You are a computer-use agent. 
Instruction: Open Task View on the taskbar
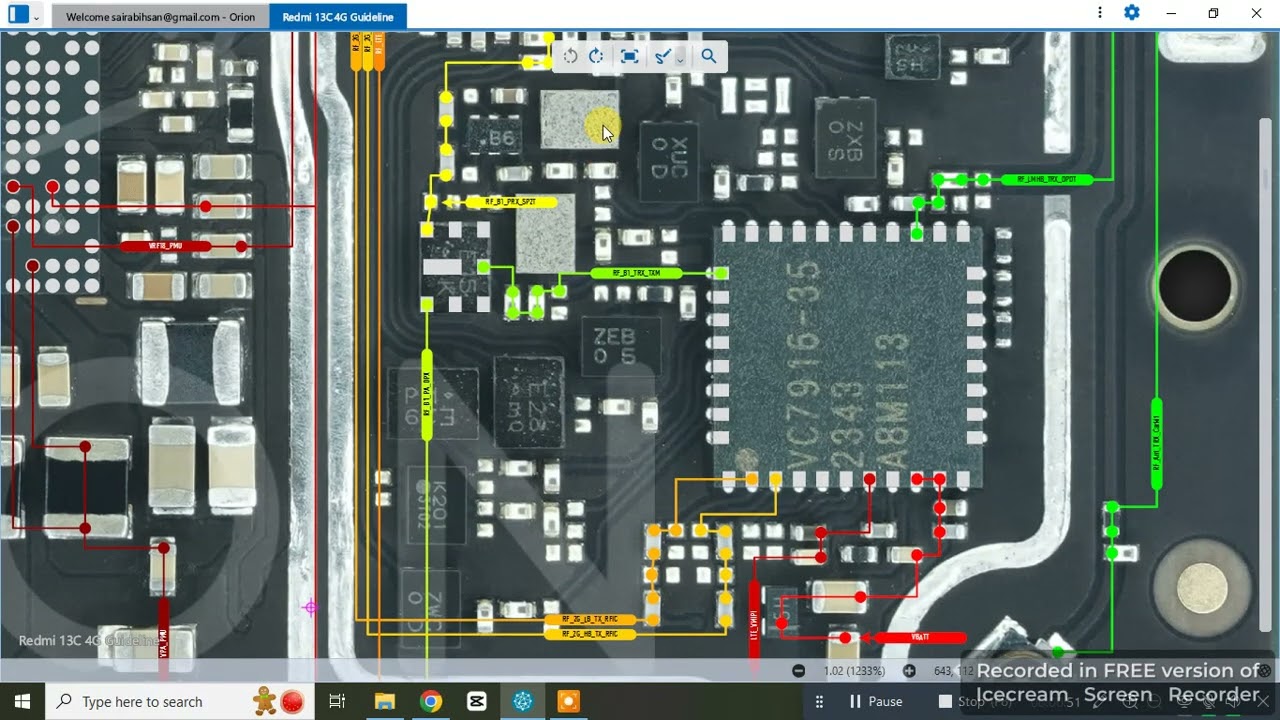337,701
